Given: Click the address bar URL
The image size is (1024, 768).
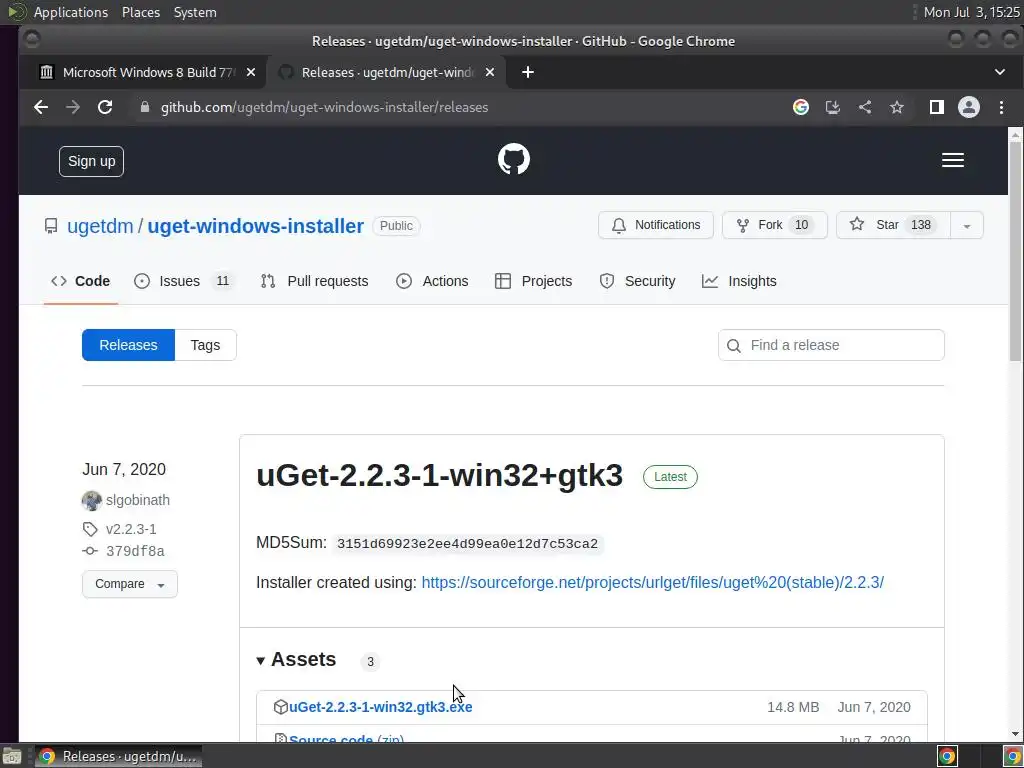Looking at the screenshot, I should (x=325, y=107).
